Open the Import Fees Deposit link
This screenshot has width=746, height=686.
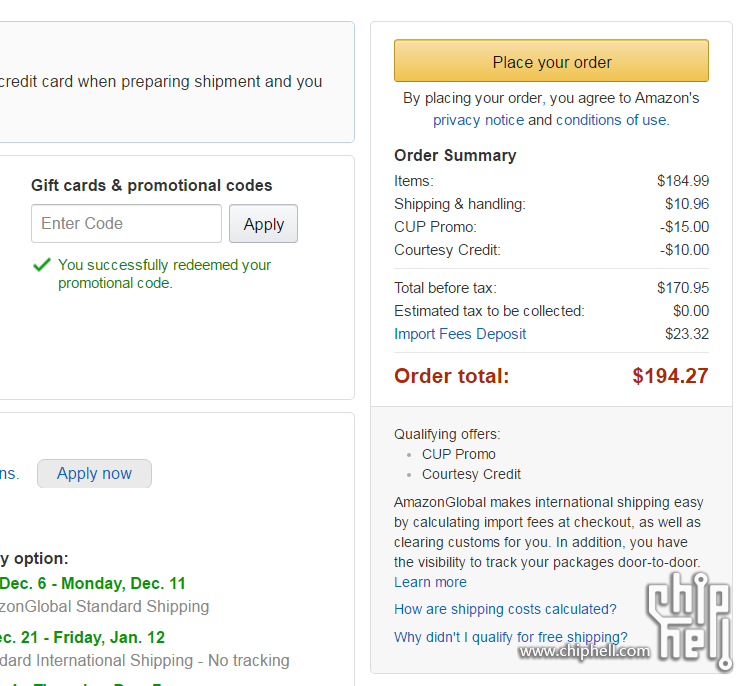tap(460, 334)
